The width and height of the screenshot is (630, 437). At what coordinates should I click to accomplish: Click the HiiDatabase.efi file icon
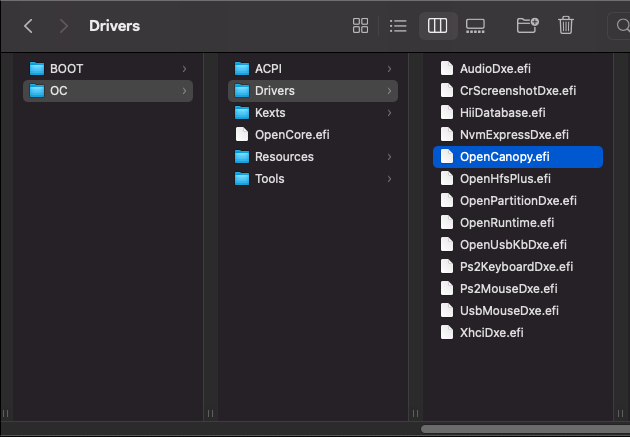point(447,113)
